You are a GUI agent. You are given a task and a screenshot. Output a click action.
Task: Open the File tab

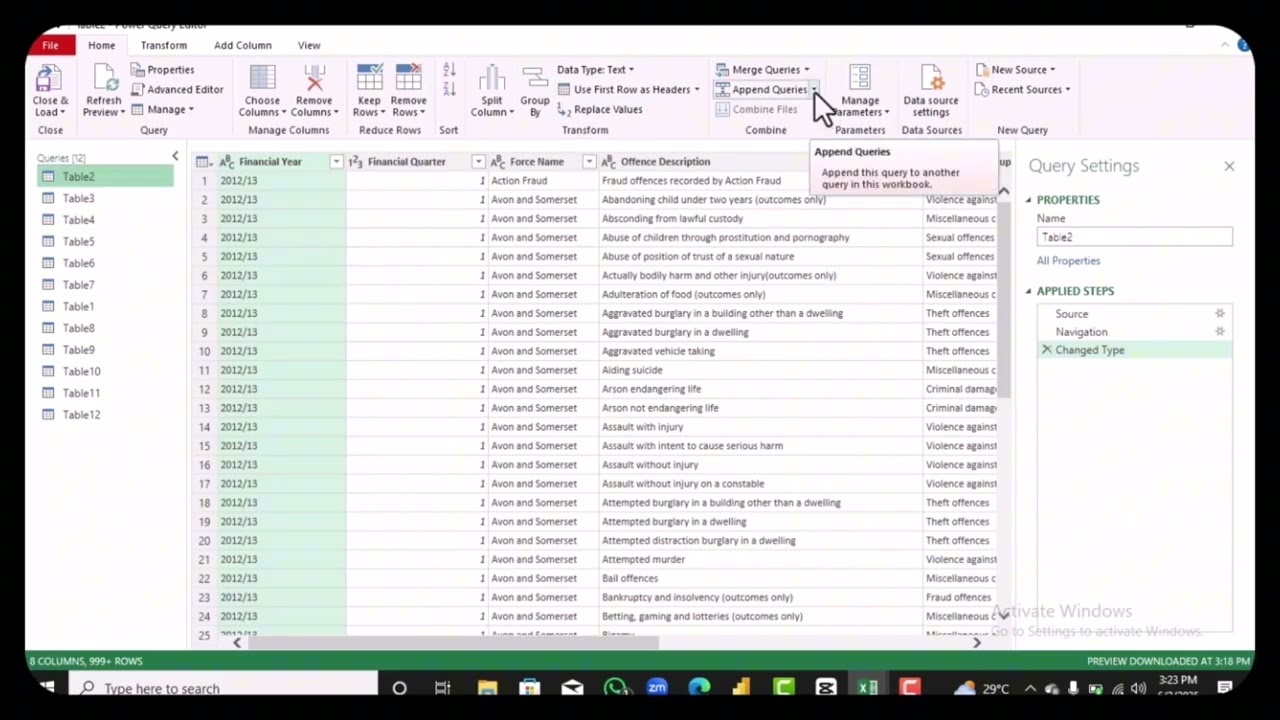tap(50, 45)
